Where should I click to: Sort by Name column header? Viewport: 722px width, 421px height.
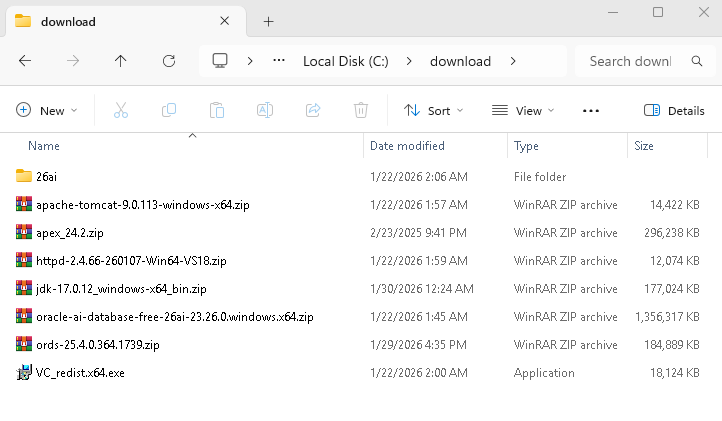pos(44,146)
